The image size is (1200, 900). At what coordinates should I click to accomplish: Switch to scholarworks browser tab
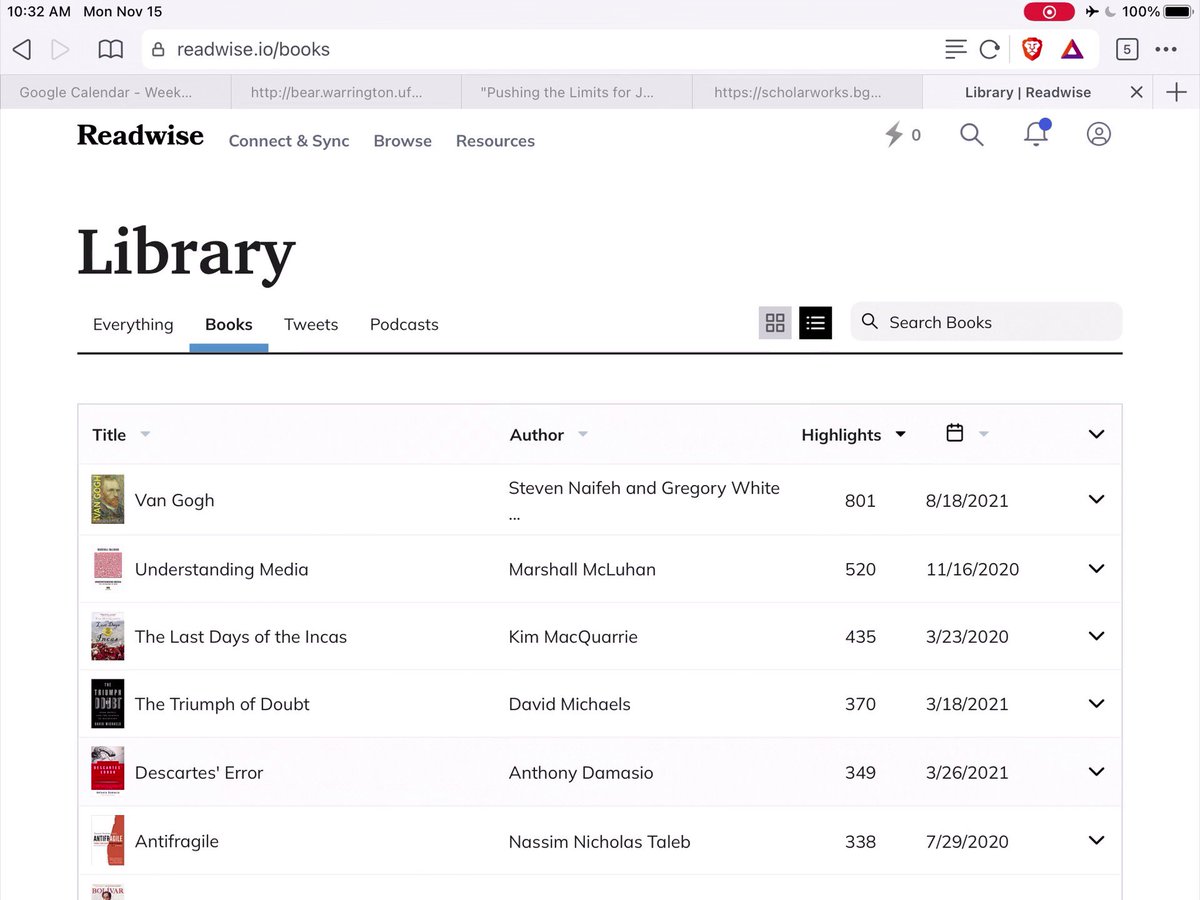click(x=807, y=92)
